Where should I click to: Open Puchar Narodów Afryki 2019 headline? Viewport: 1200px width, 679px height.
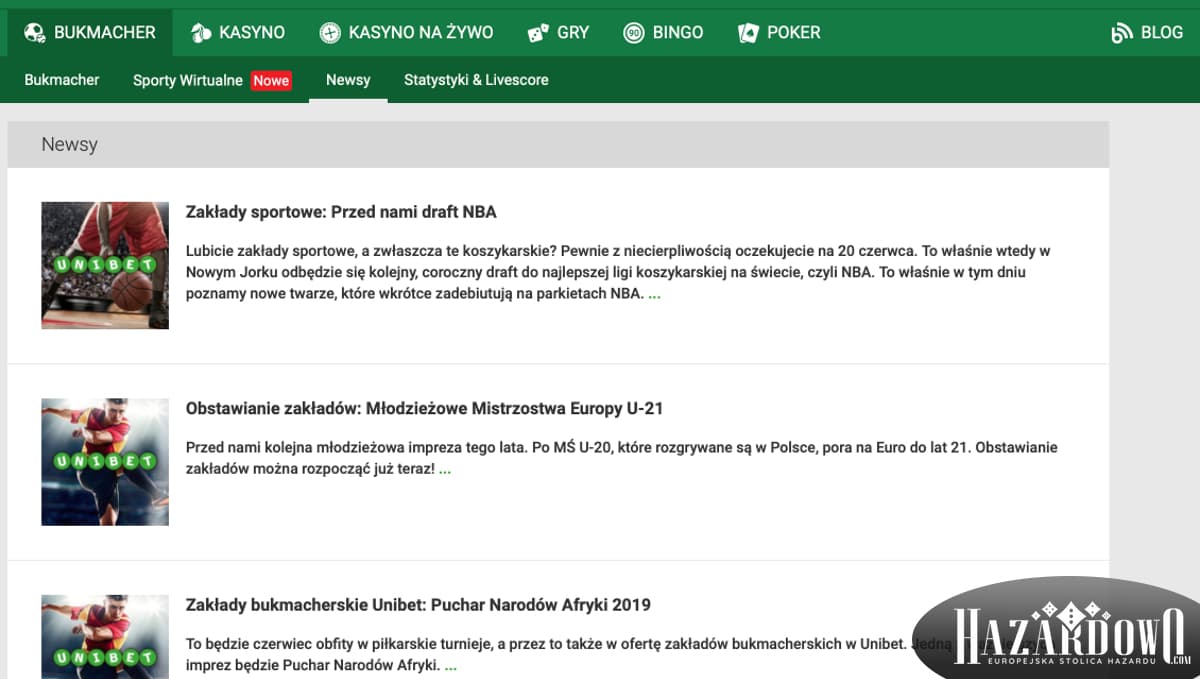pyautogui.click(x=418, y=605)
